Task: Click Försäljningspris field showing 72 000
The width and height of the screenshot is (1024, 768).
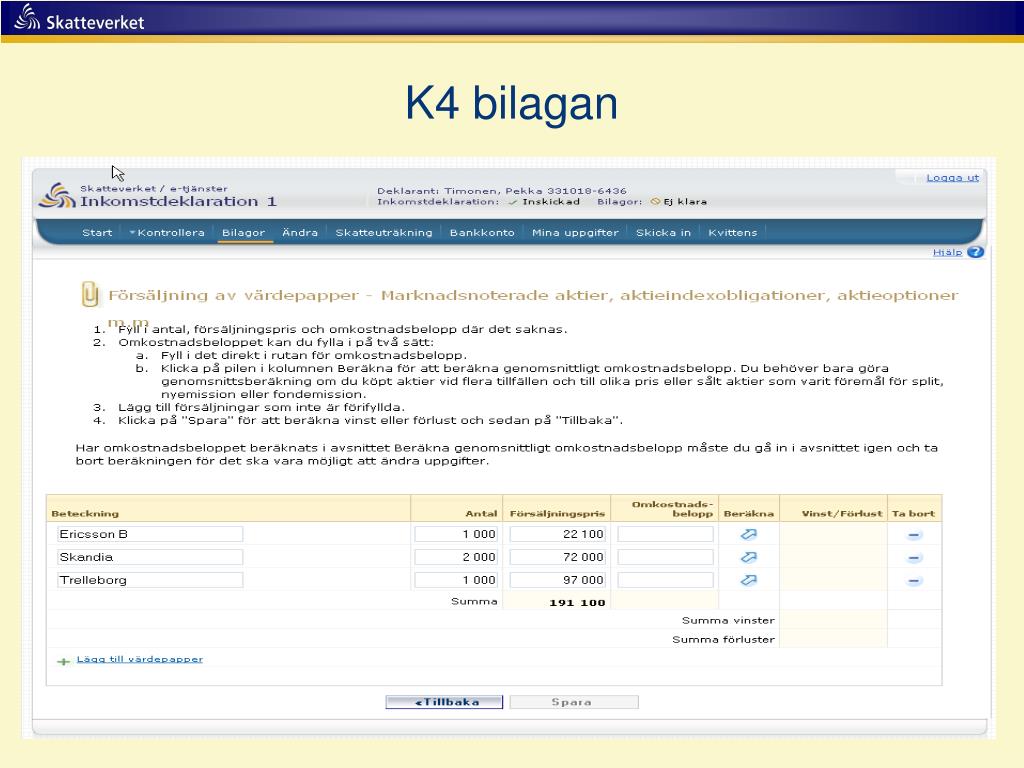Action: click(558, 557)
